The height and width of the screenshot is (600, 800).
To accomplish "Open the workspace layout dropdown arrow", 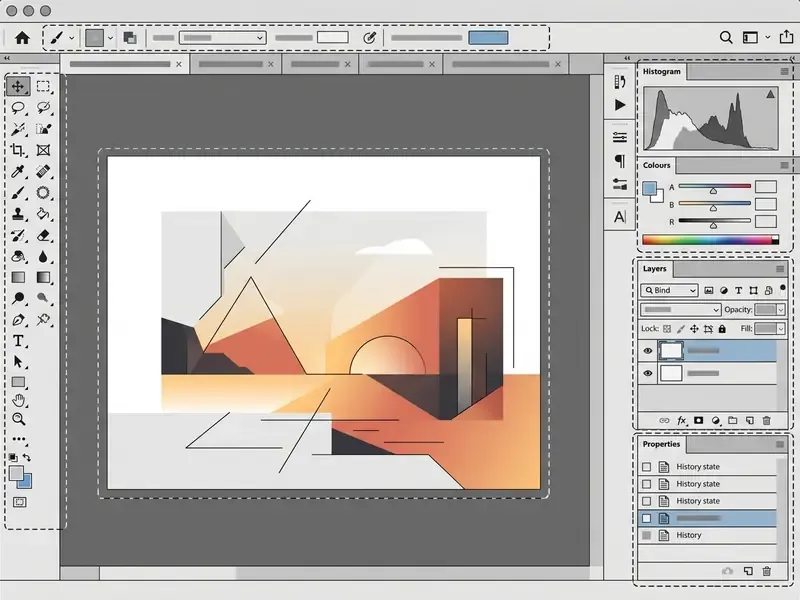I will point(767,37).
